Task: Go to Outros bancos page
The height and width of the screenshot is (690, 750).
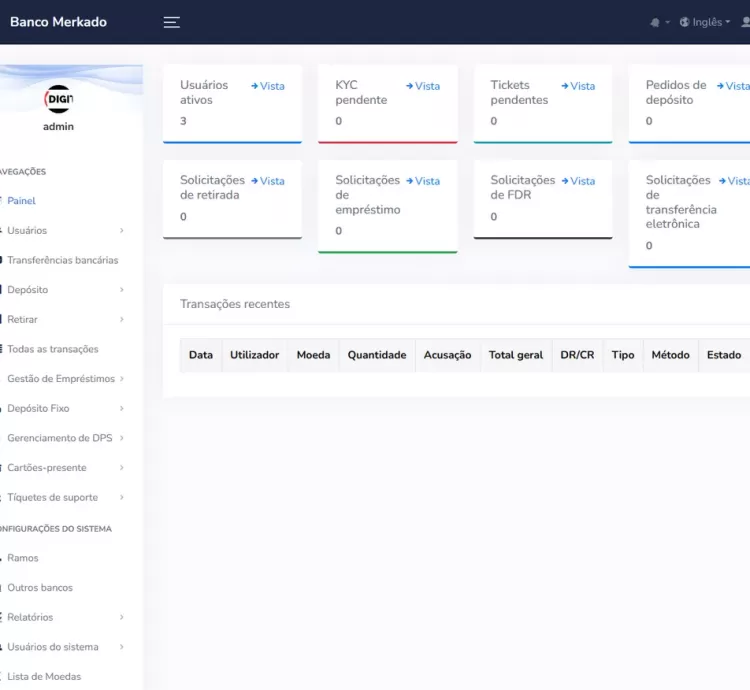Action: click(x=40, y=588)
